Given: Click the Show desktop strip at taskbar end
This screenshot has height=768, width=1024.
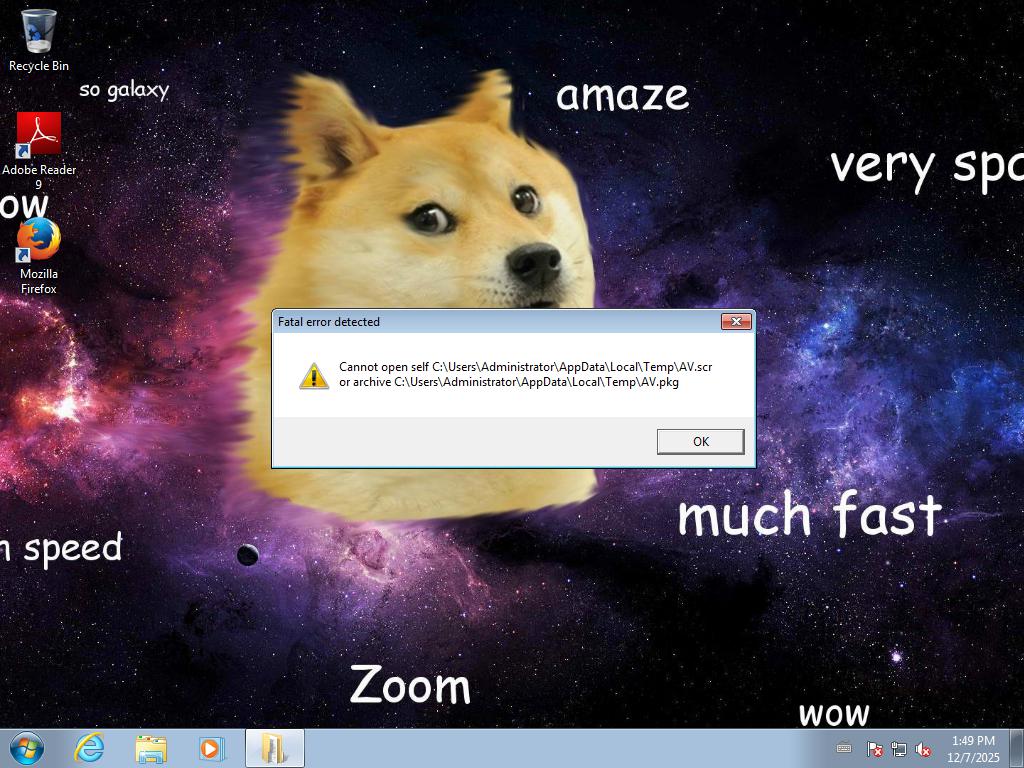Looking at the screenshot, I should pos(1017,748).
